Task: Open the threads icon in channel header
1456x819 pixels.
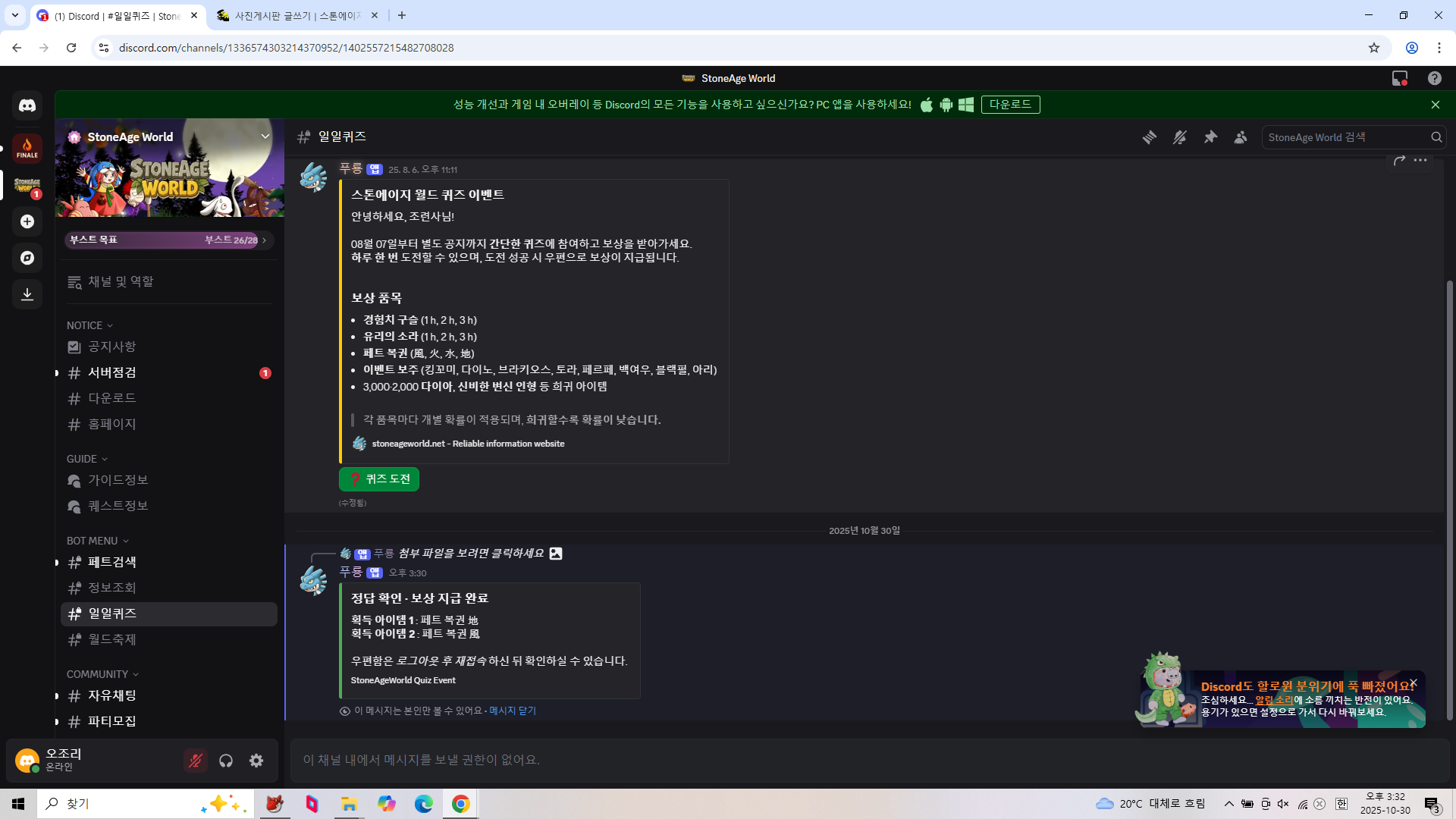Action: (1150, 137)
